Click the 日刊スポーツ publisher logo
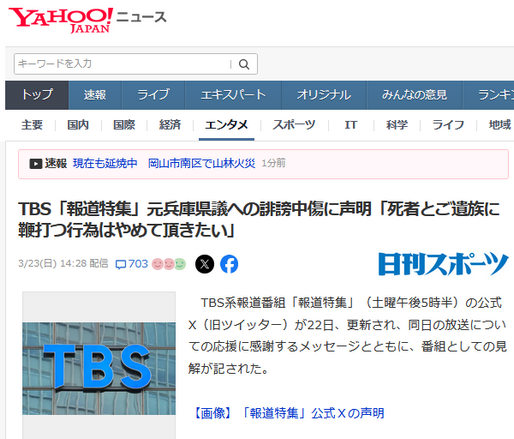The image size is (514, 439). tap(443, 264)
